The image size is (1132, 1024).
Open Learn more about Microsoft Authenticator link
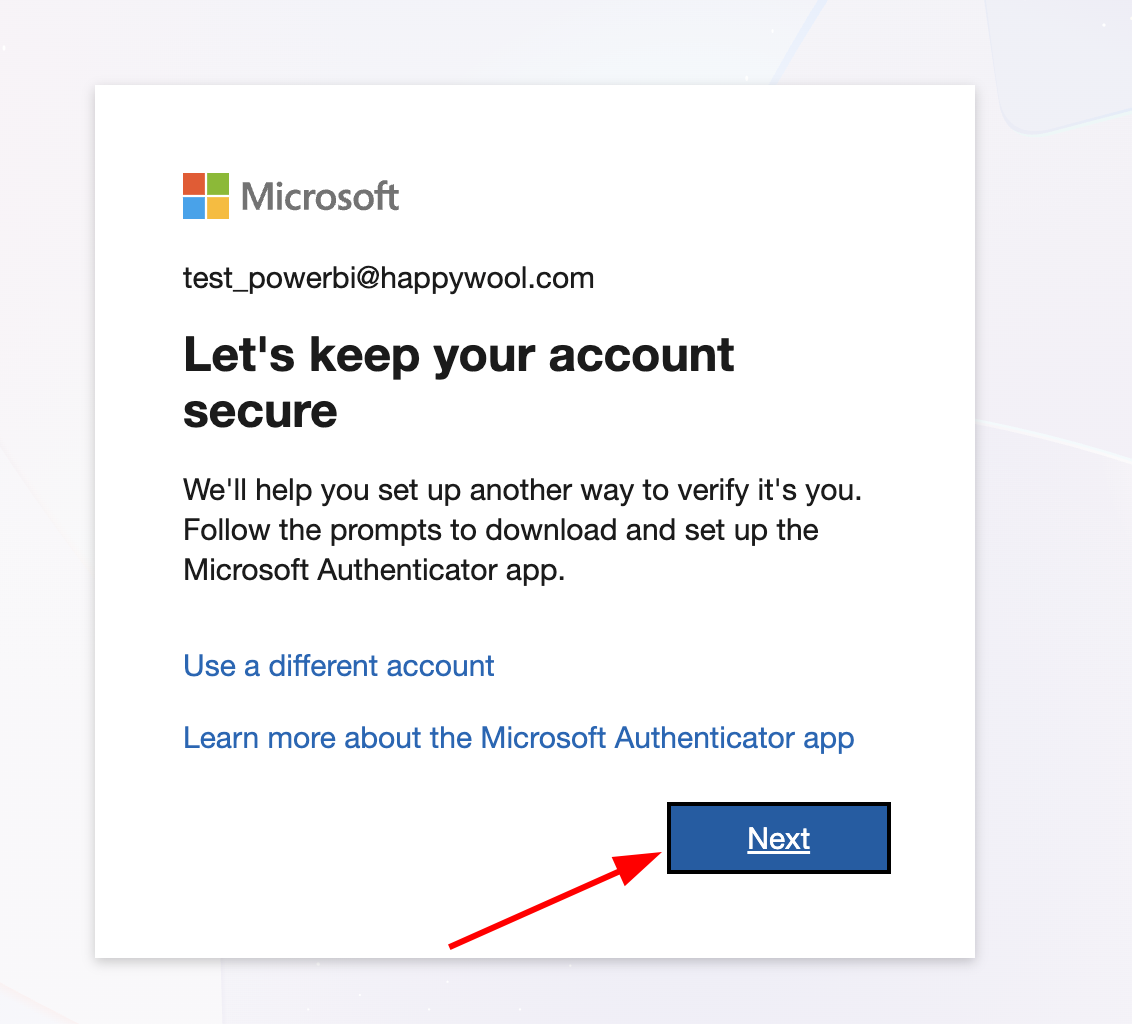[518, 738]
